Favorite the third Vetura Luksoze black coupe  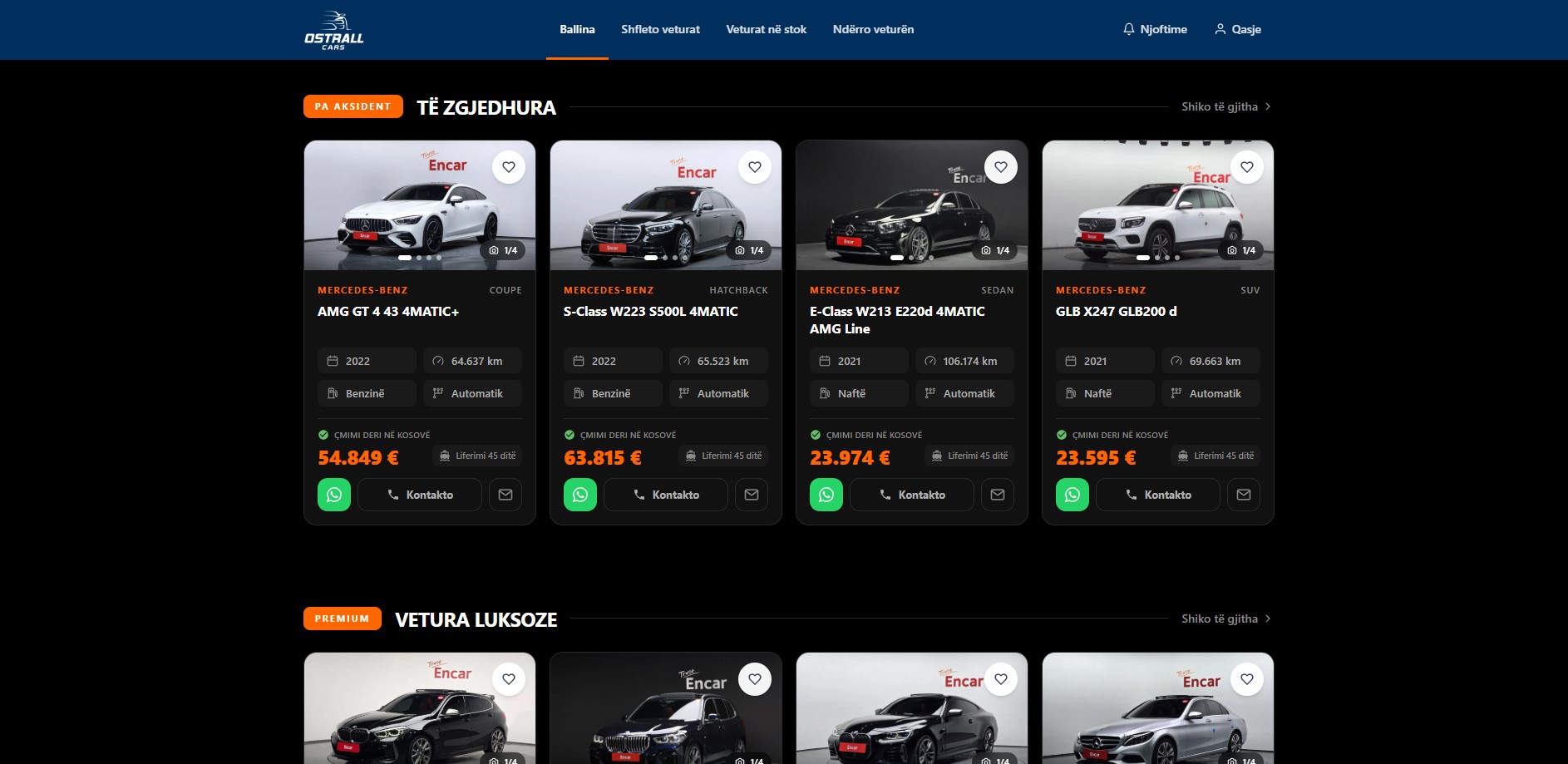[1001, 679]
